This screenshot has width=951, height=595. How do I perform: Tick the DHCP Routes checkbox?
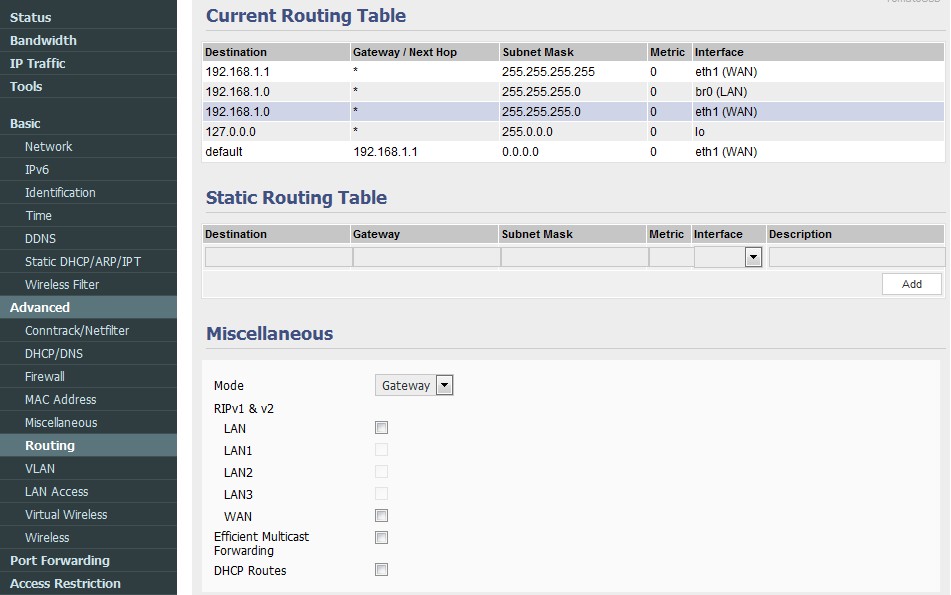click(x=381, y=570)
